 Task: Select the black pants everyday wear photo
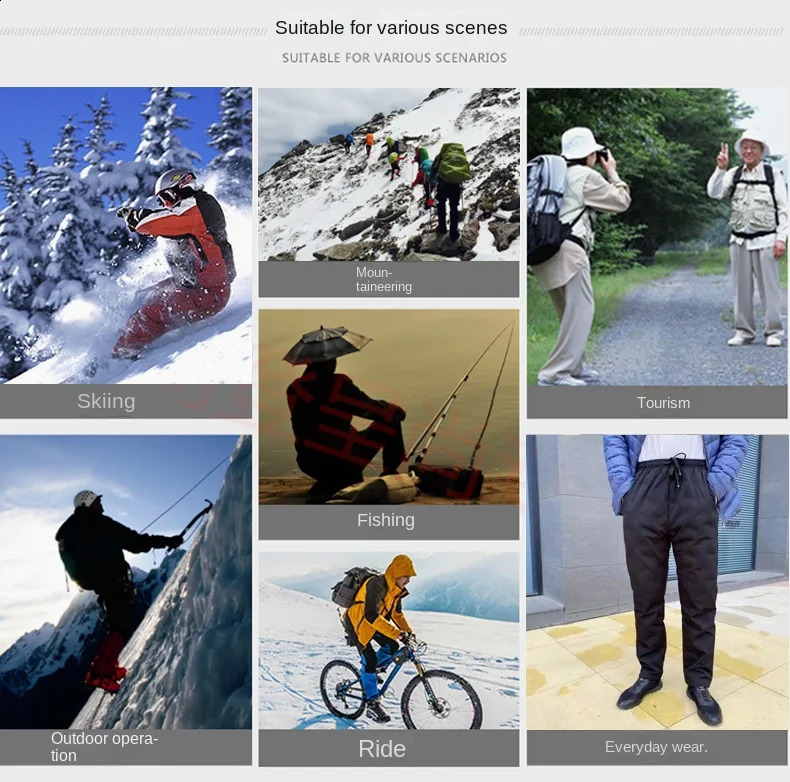click(x=657, y=580)
